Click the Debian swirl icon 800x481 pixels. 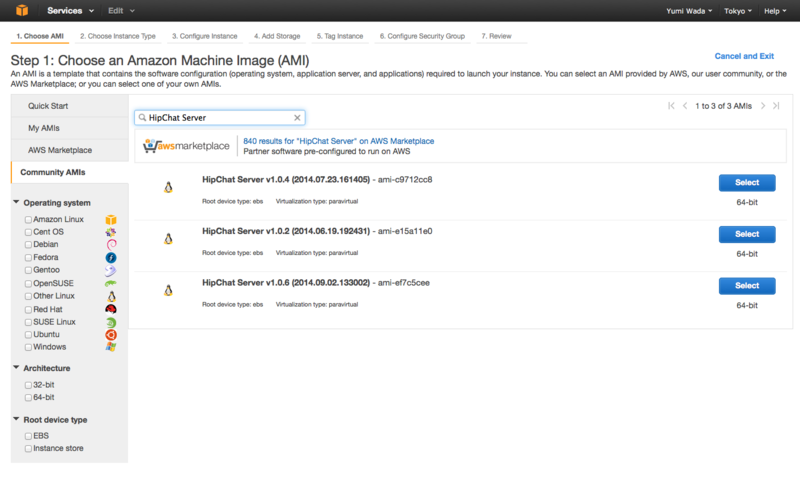(x=111, y=245)
